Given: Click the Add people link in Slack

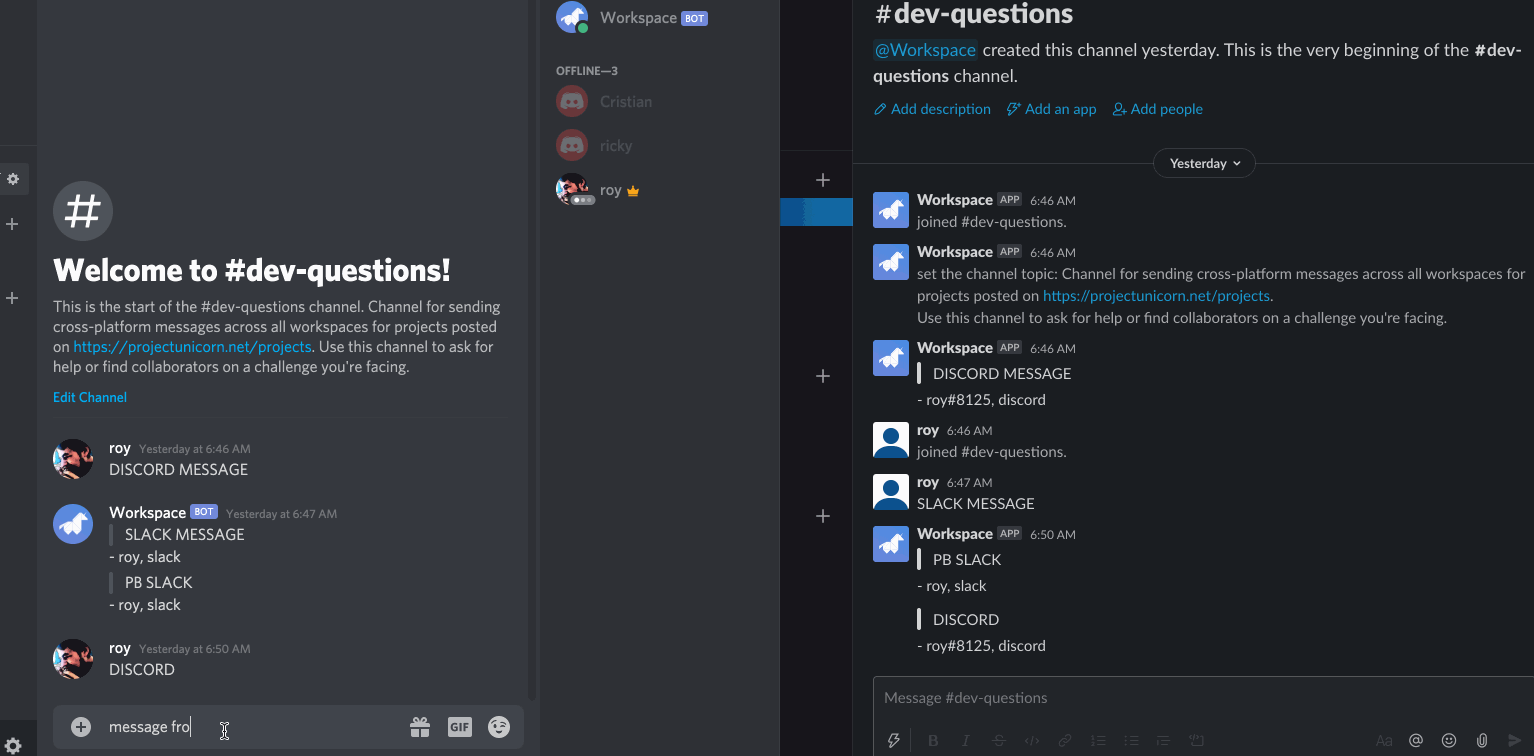Looking at the screenshot, I should point(1158,109).
